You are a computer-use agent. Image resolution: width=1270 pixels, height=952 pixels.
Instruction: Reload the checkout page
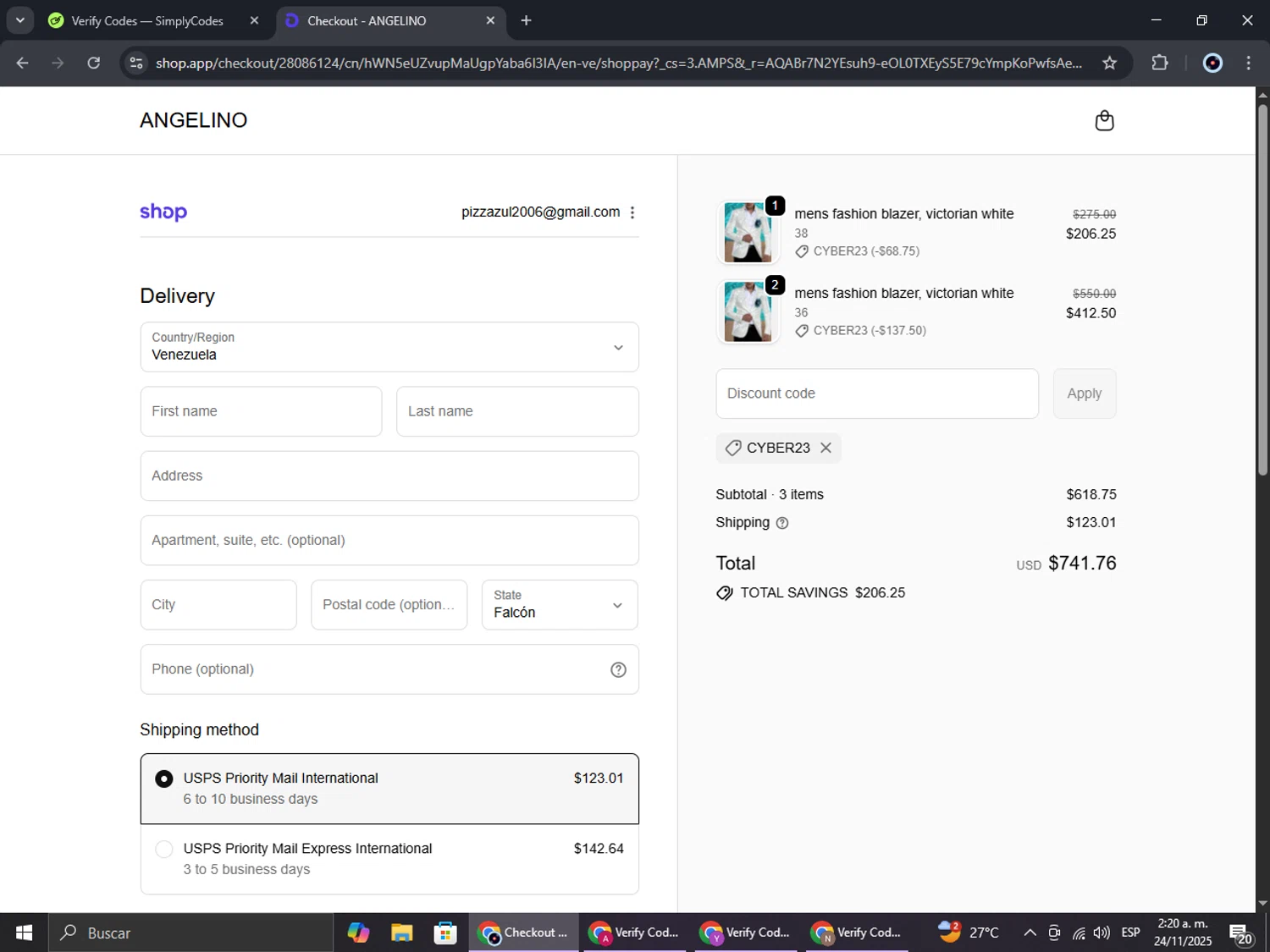pyautogui.click(x=94, y=63)
